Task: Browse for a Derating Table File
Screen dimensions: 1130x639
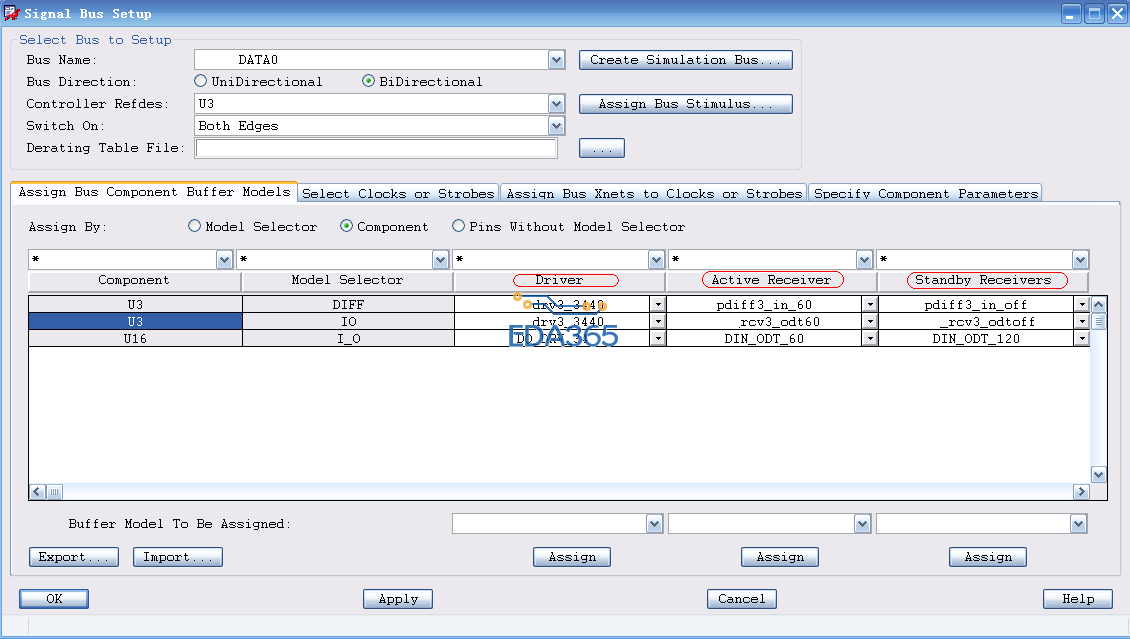Action: (x=602, y=148)
